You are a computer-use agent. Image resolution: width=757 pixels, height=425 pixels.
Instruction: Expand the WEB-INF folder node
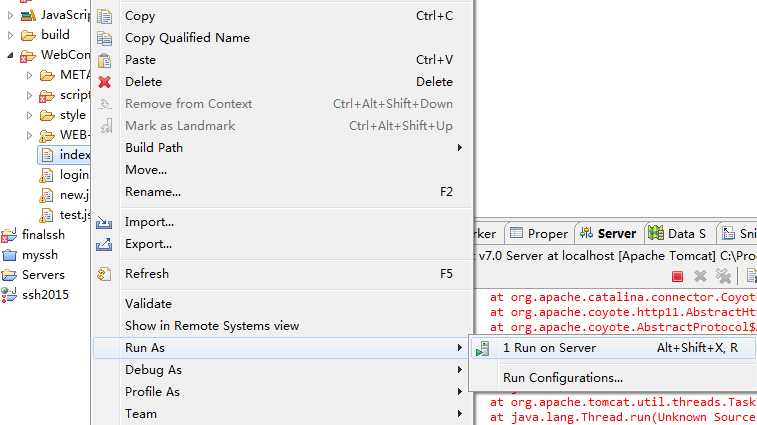(x=29, y=135)
